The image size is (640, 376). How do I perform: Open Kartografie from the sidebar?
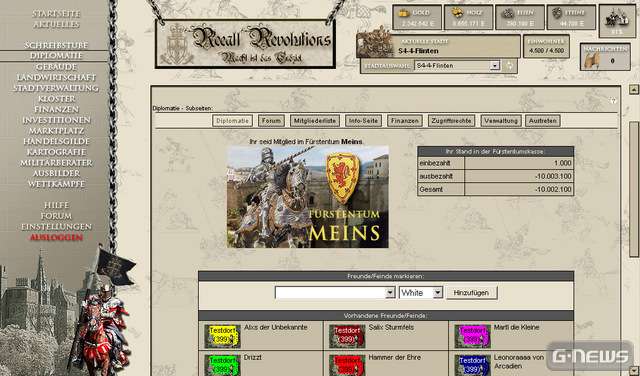pyautogui.click(x=56, y=152)
